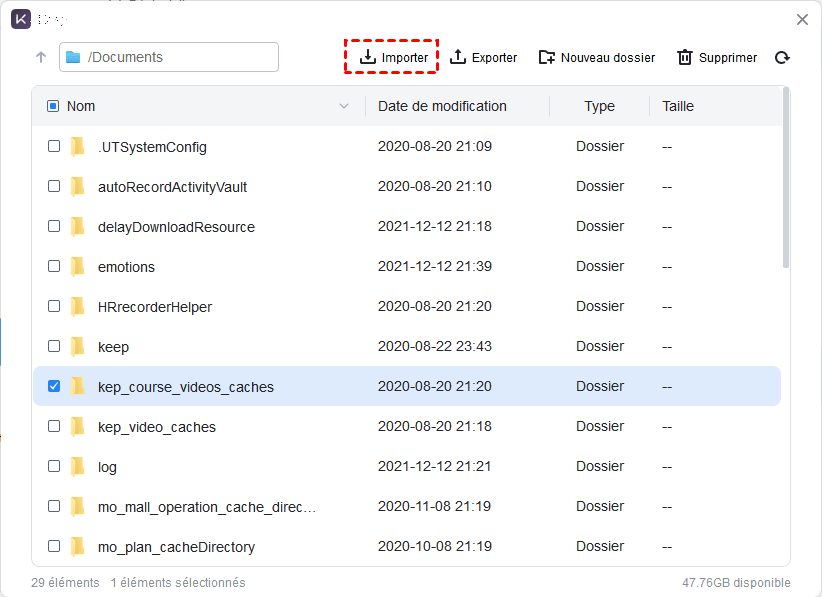This screenshot has height=597, width=822.
Task: Select the emotions folder name
Action: coord(126,267)
